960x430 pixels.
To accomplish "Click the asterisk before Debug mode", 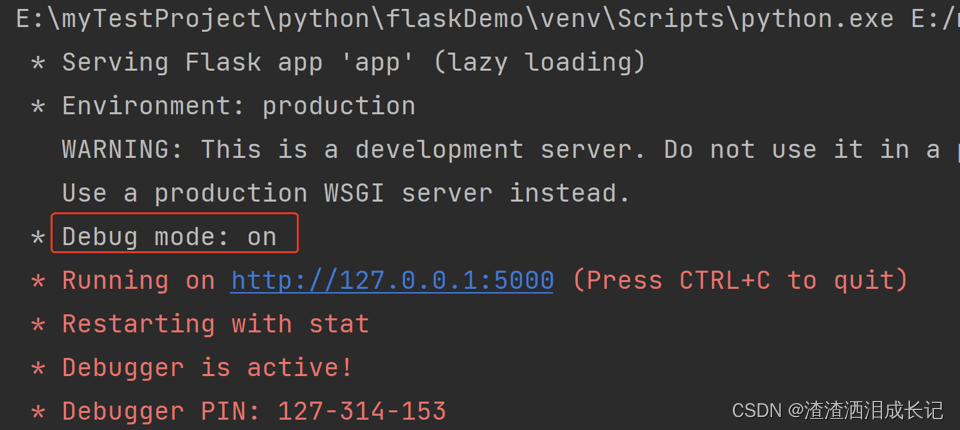I will coord(38,238).
